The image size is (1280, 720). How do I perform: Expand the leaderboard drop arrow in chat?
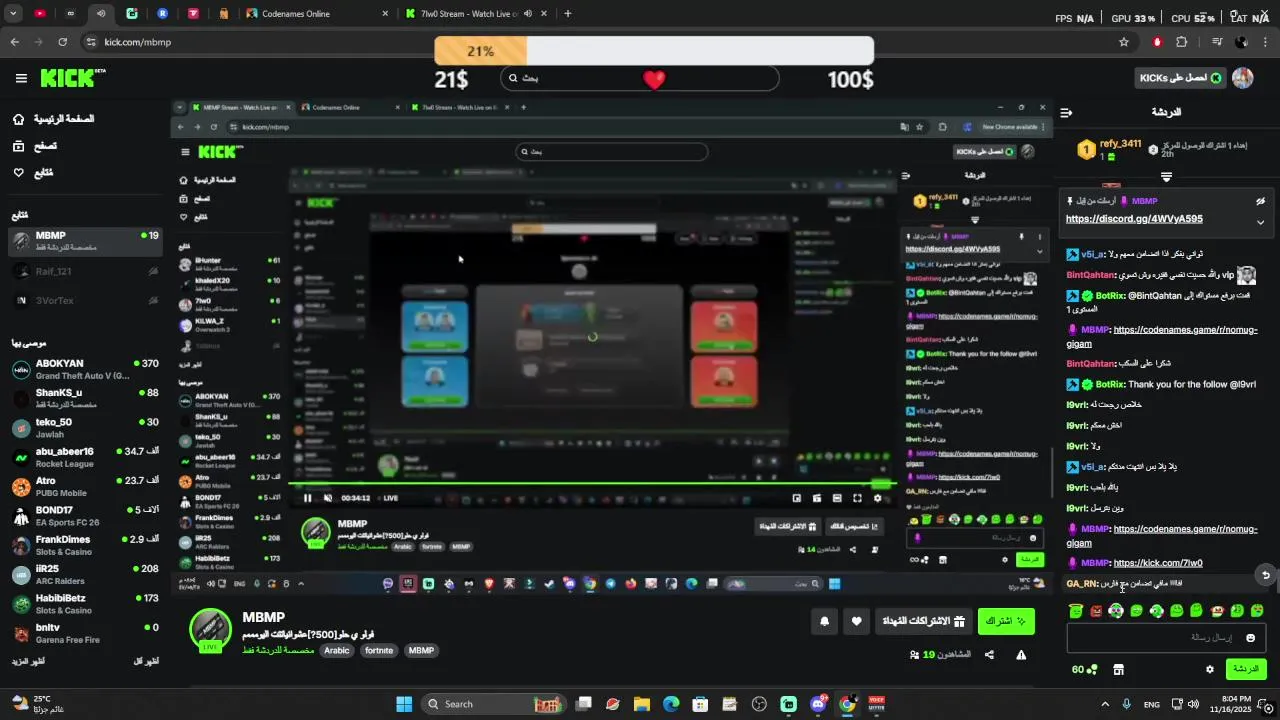pyautogui.click(x=1166, y=177)
